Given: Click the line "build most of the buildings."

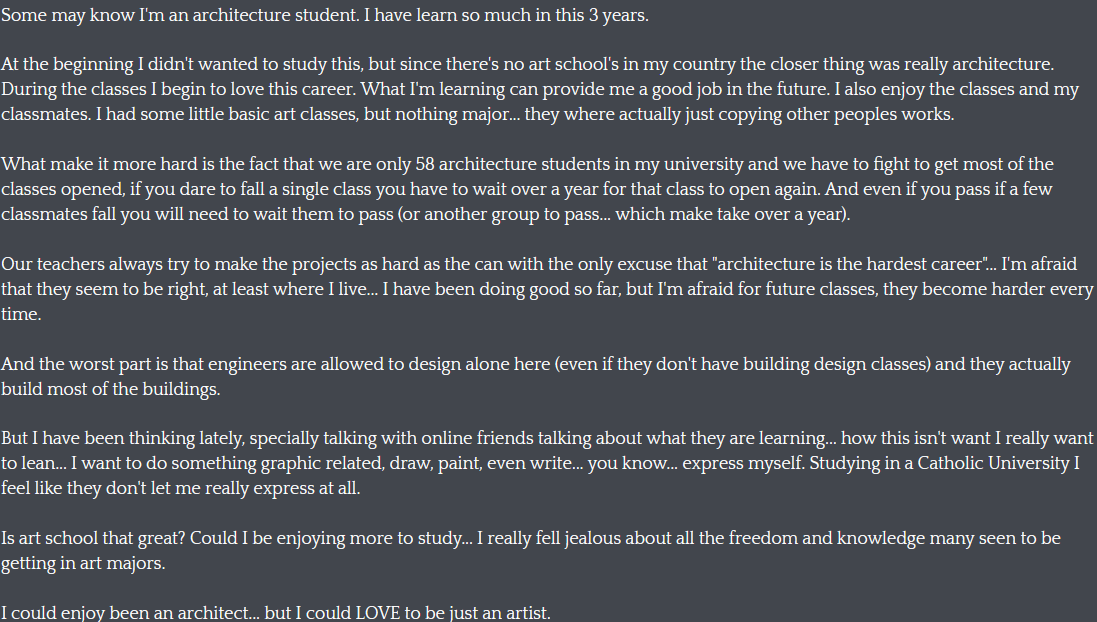Looking at the screenshot, I should [110, 389].
